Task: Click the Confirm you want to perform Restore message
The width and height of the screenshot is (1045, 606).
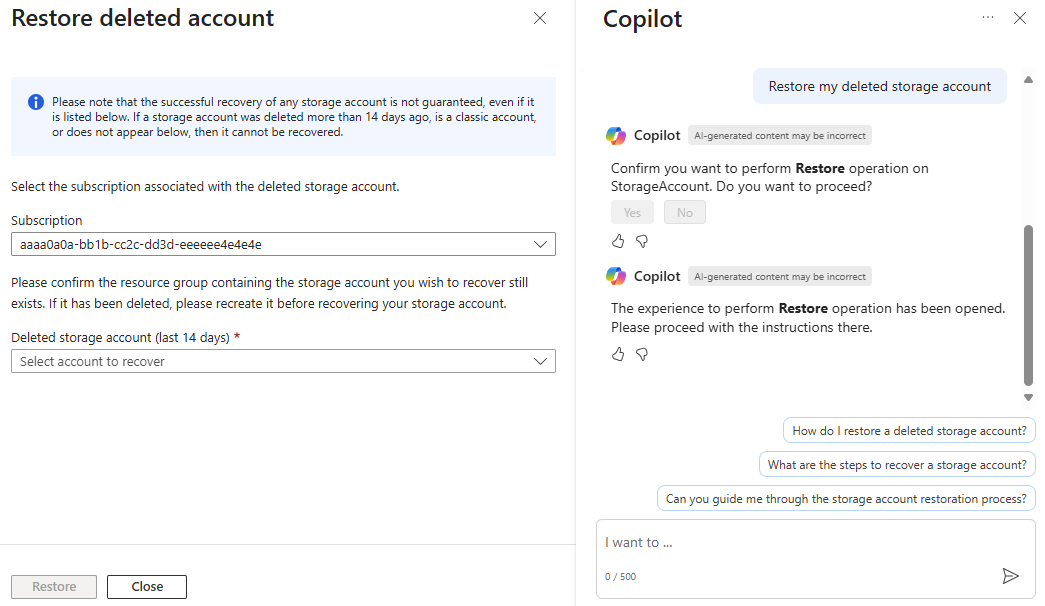Action: pos(770,177)
